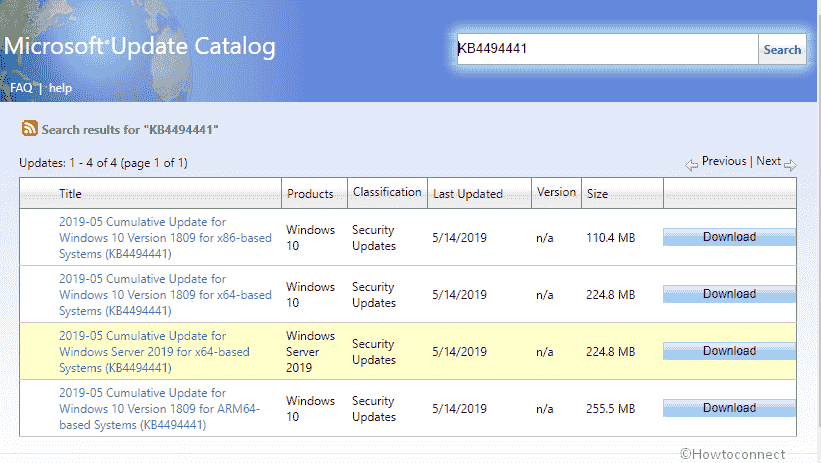Select Security Updates in the ARM64 row
This screenshot has width=821, height=463.
pos(374,409)
